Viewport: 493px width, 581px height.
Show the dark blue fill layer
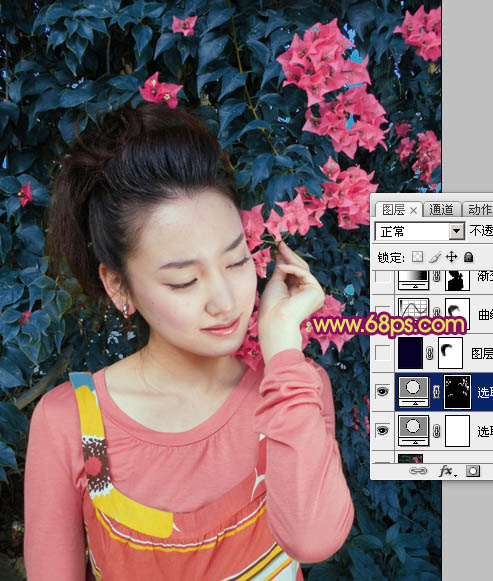pyautogui.click(x=383, y=353)
